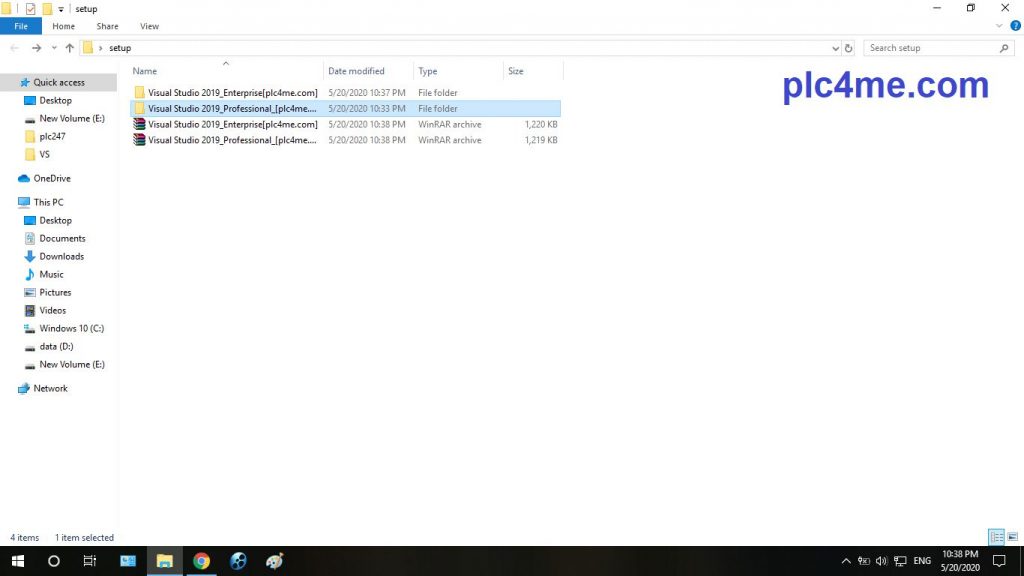This screenshot has height=576, width=1024.
Task: Switch to Large icons view in status bar
Action: (1012, 537)
